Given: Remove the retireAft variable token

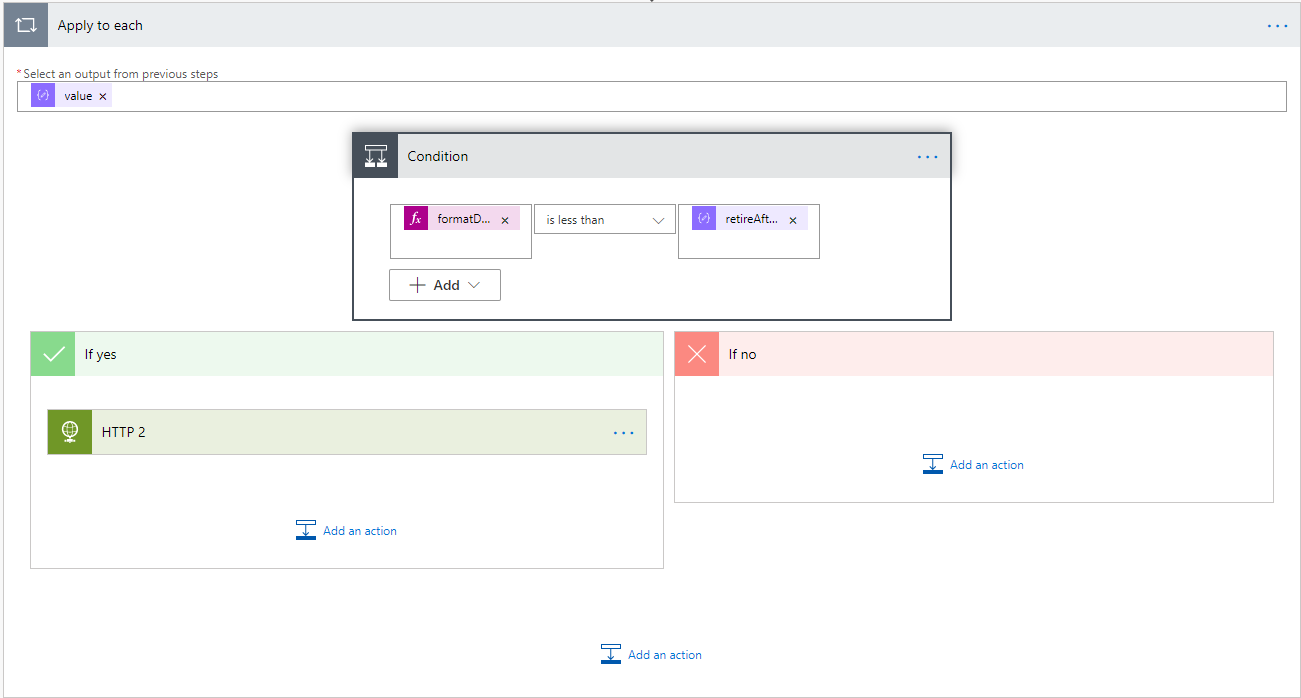Looking at the screenshot, I should click(x=793, y=220).
